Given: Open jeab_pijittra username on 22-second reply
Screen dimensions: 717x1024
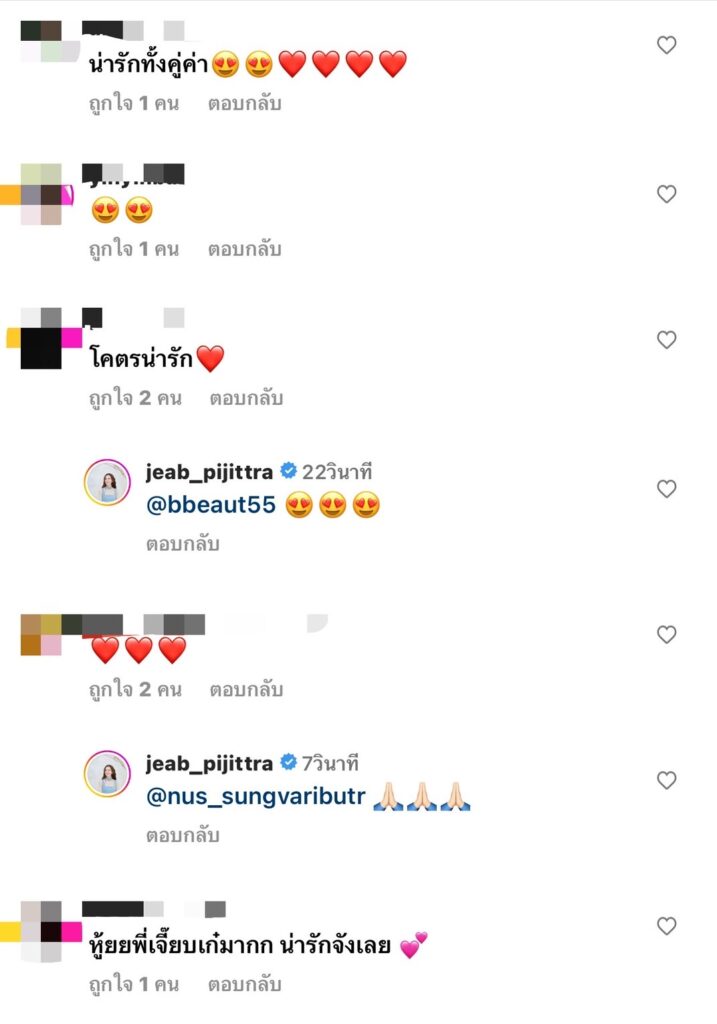Looking at the screenshot, I should tap(209, 472).
